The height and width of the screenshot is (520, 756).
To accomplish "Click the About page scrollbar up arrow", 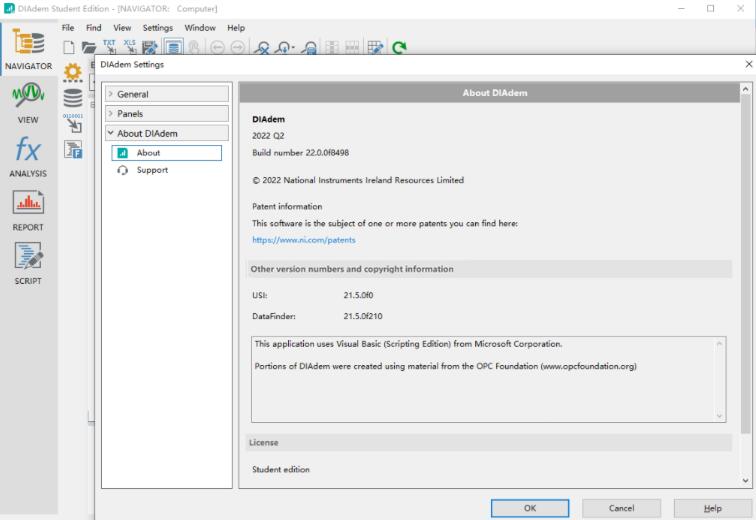I will tap(745, 89).
